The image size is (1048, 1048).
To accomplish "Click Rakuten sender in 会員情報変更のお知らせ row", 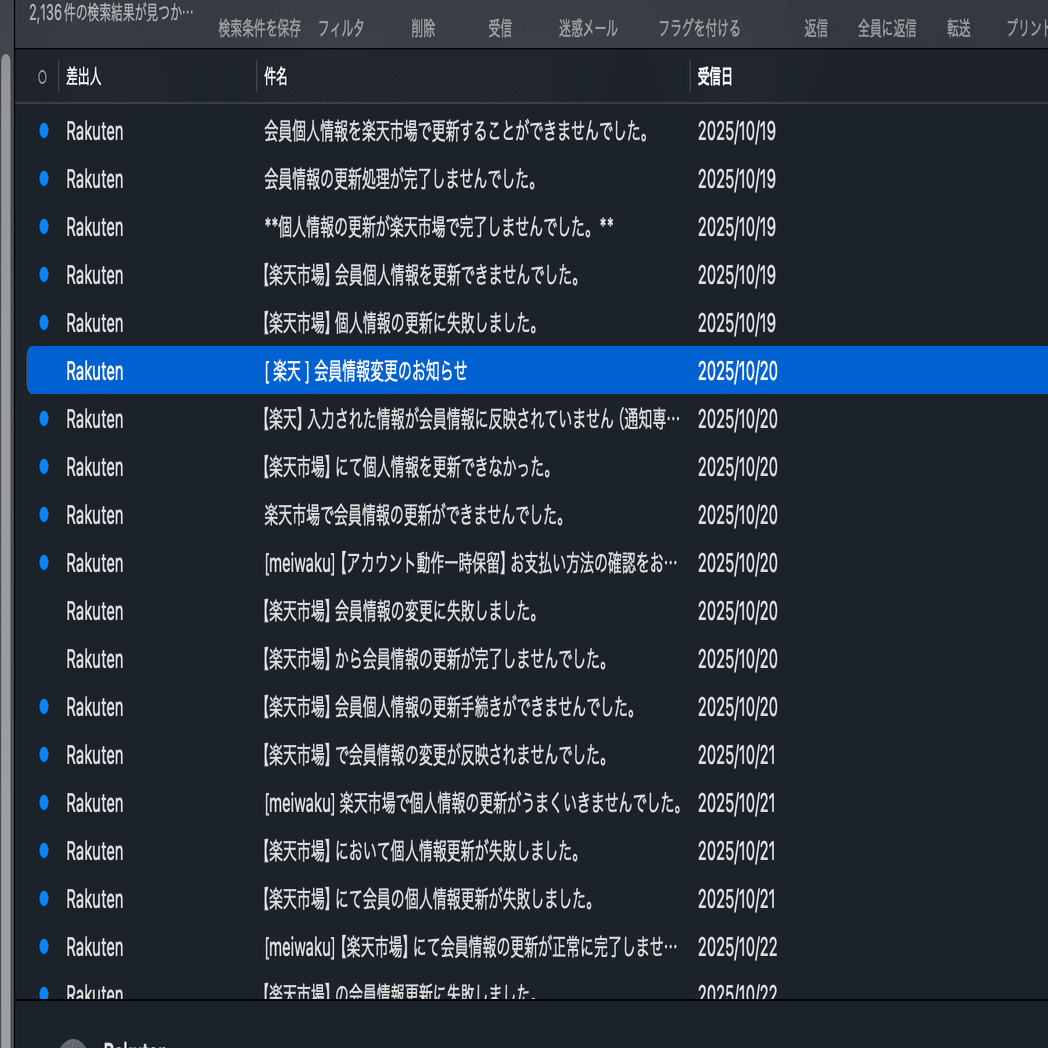I will coord(95,371).
